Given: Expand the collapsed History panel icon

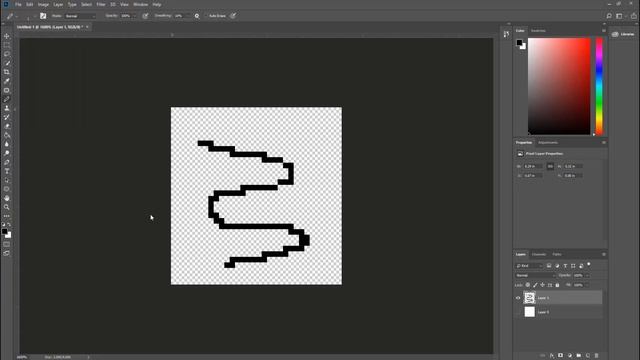Looking at the screenshot, I should point(506,34).
